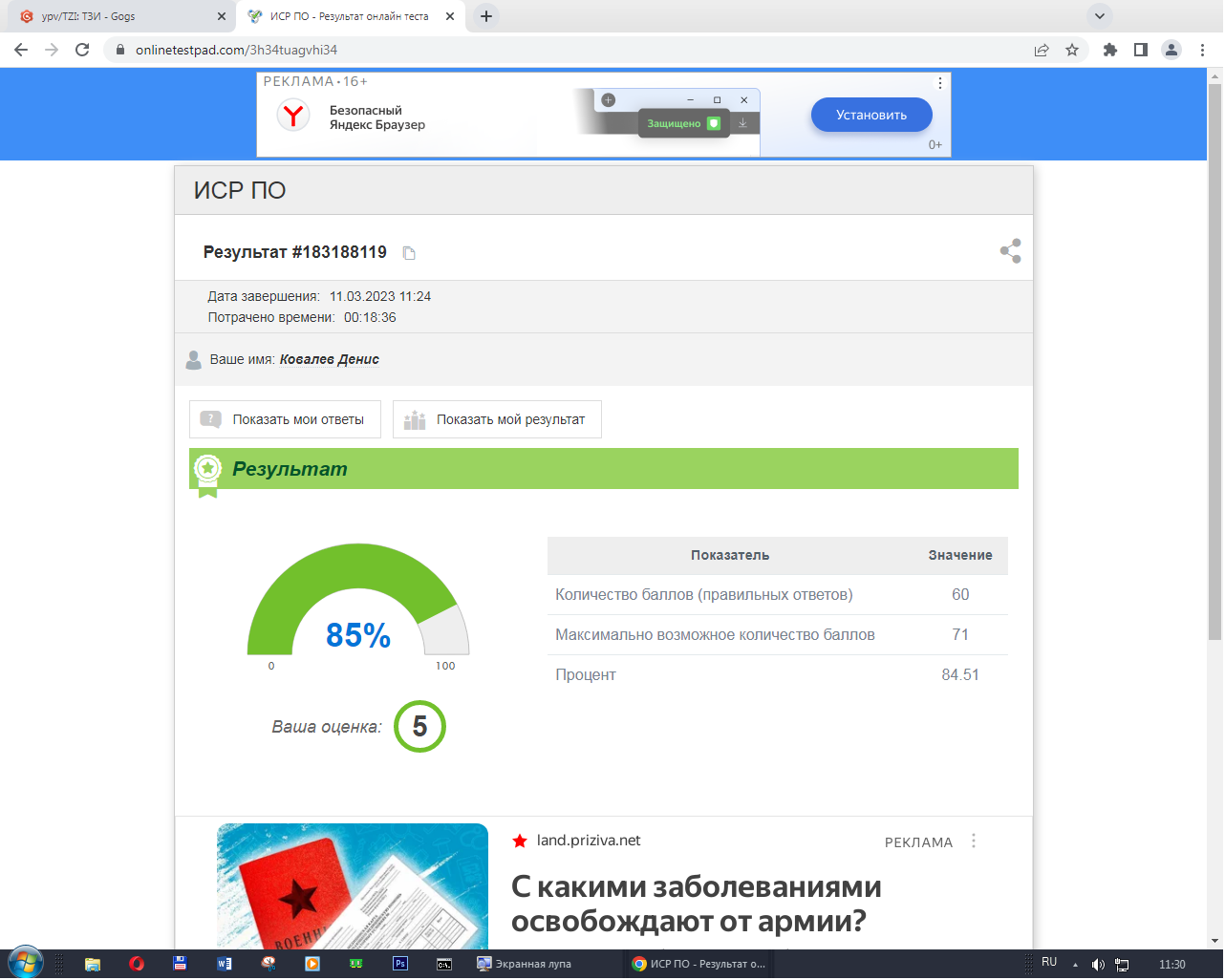Bookmark this page with the star icon
Viewport: 1225px width, 980px height.
[1072, 50]
